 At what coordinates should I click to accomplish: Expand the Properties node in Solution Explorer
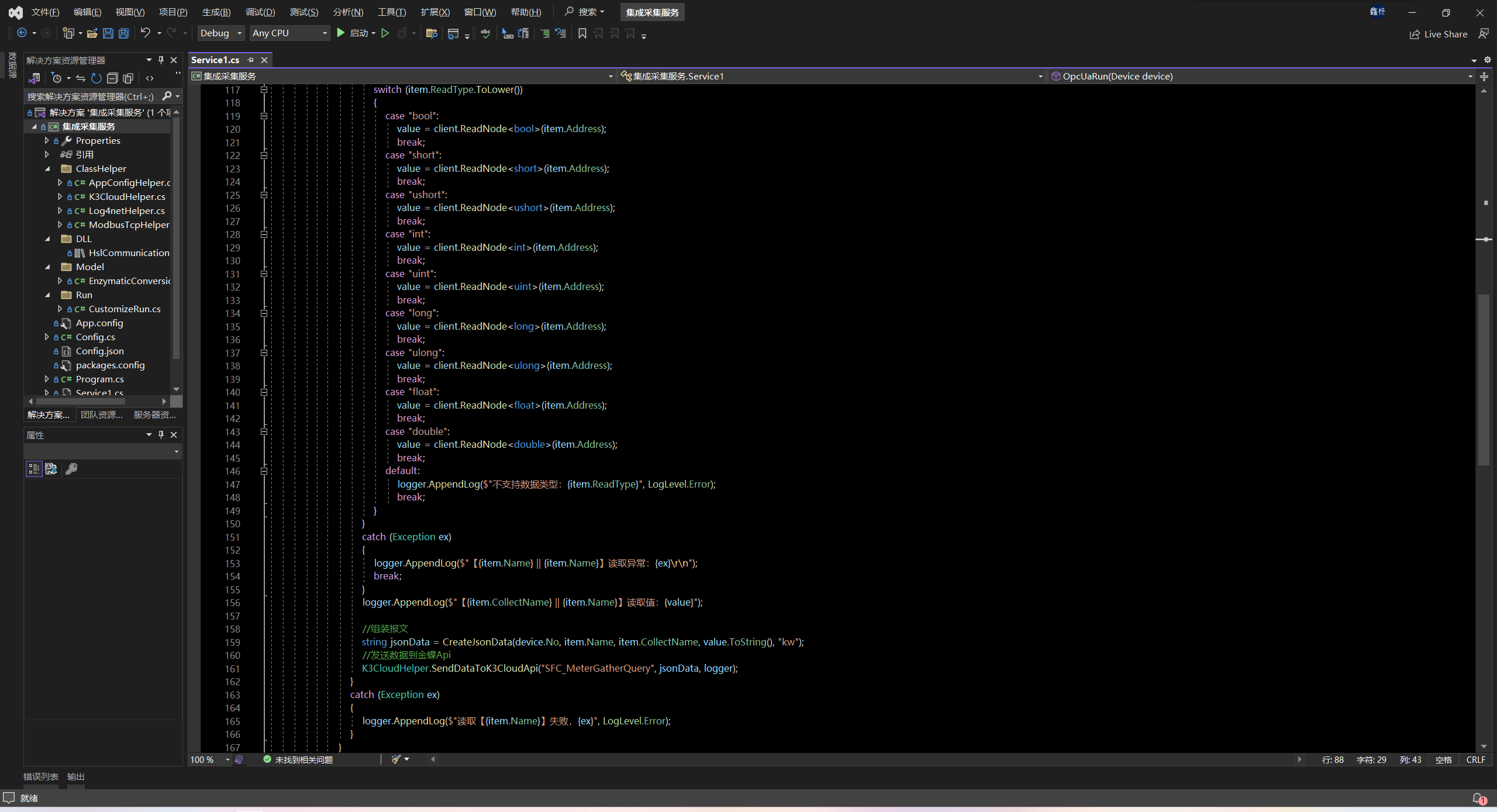tap(47, 140)
